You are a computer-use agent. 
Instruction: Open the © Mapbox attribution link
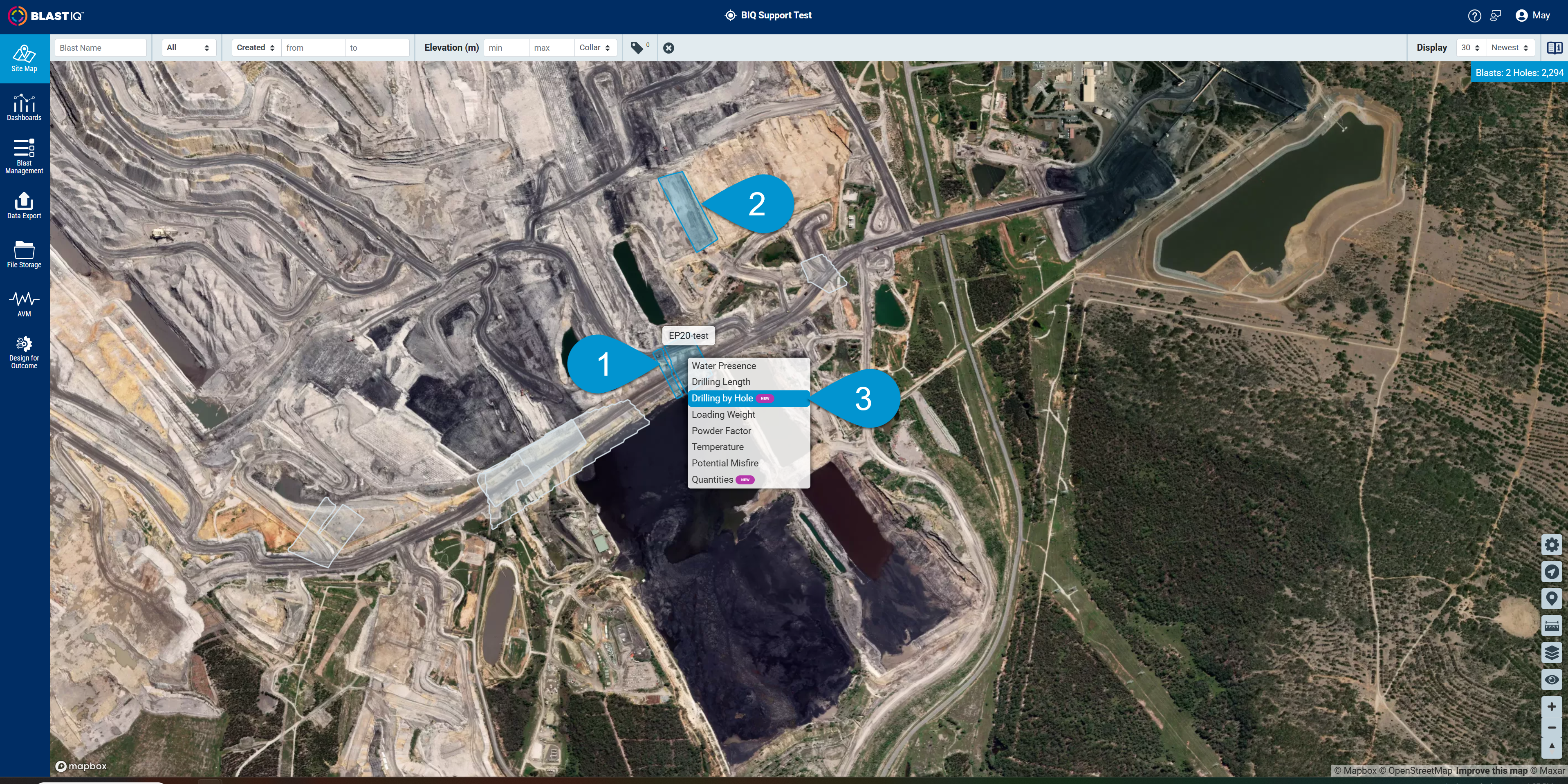click(x=1355, y=771)
